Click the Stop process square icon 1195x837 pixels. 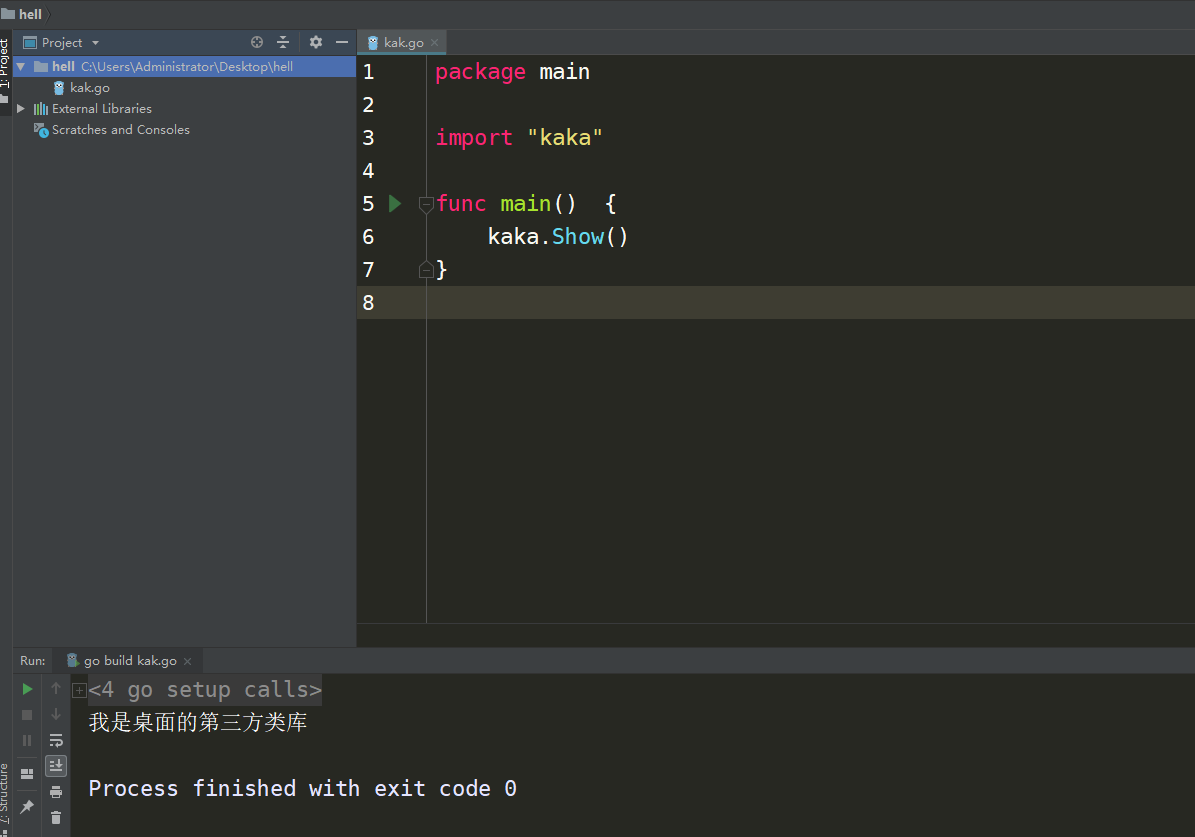click(27, 715)
